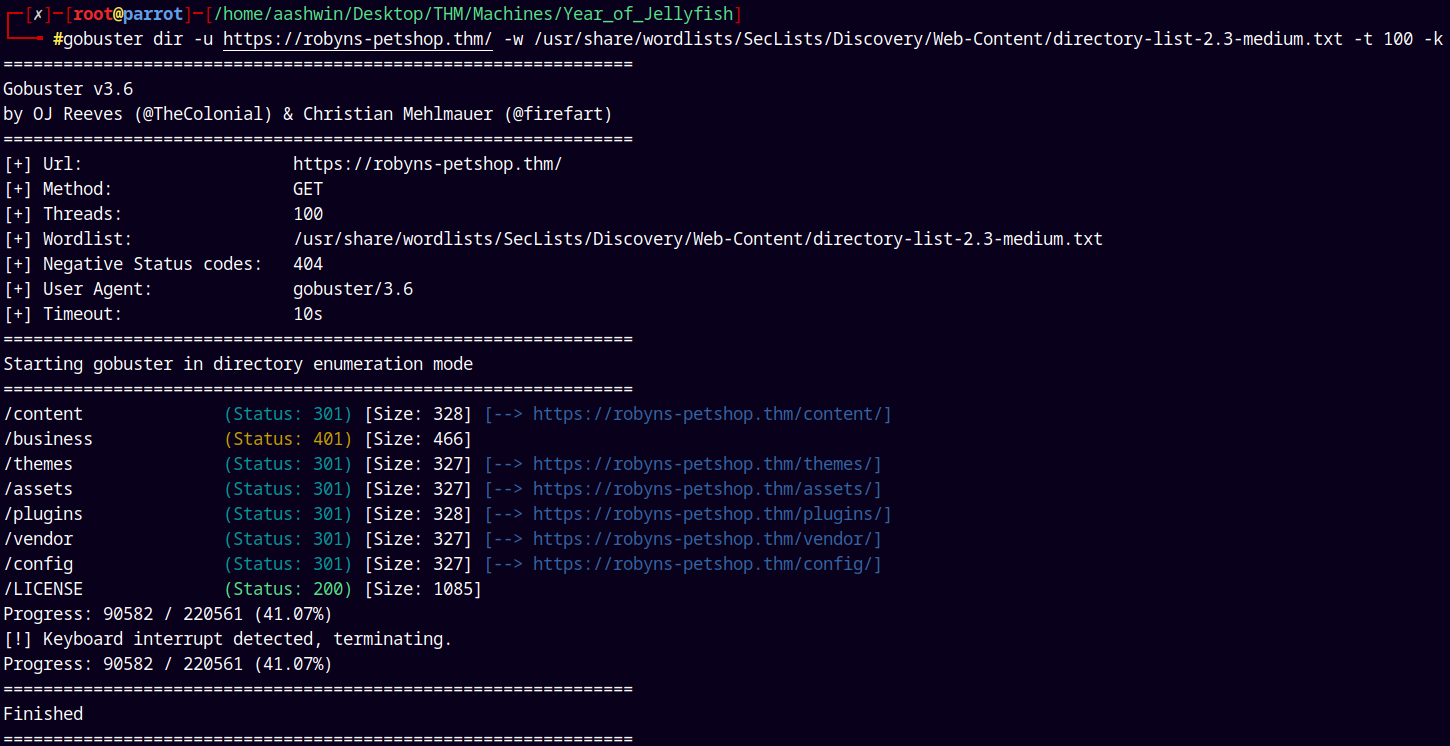Click the Keyboard interrupt detected message
Viewport: 1450px width, 746px height.
[227, 639]
